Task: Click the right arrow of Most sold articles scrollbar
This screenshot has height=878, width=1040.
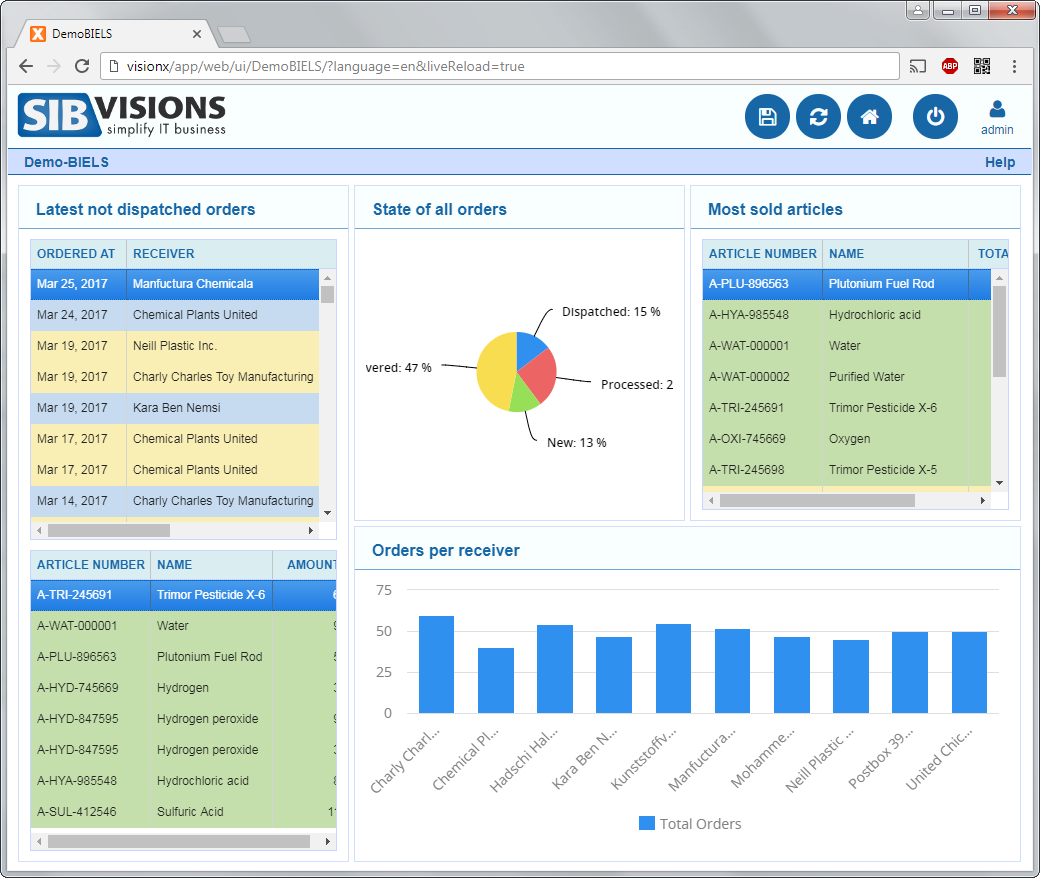Action: pyautogui.click(x=982, y=501)
